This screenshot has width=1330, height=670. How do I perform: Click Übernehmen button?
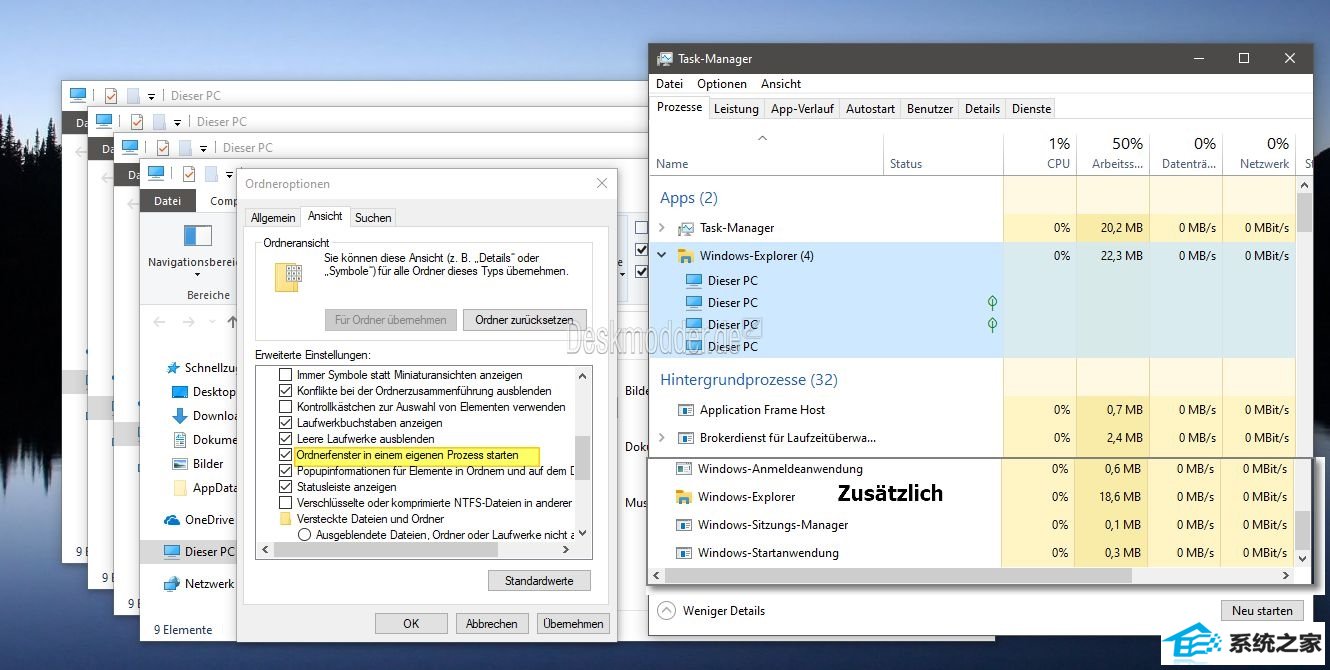tap(573, 623)
